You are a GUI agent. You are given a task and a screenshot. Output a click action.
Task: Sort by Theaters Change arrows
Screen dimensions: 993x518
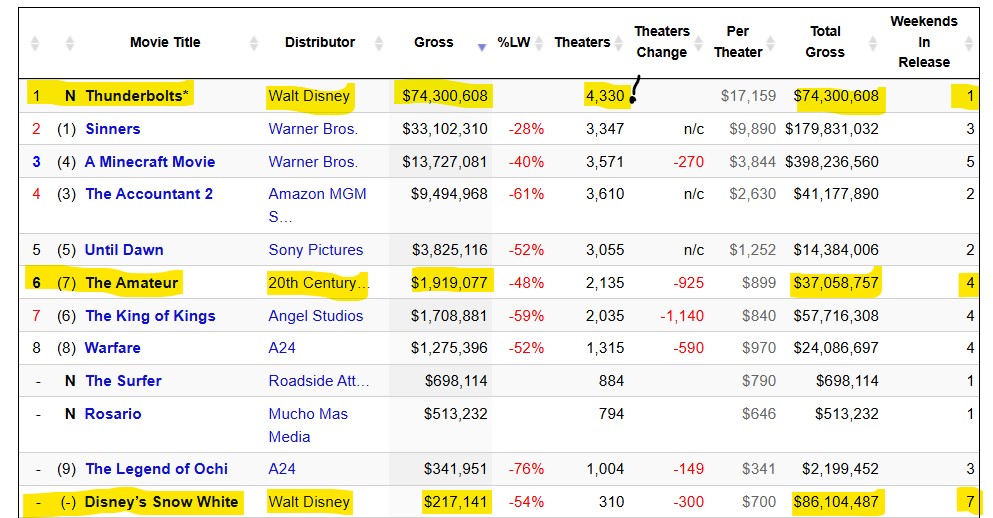pos(699,43)
